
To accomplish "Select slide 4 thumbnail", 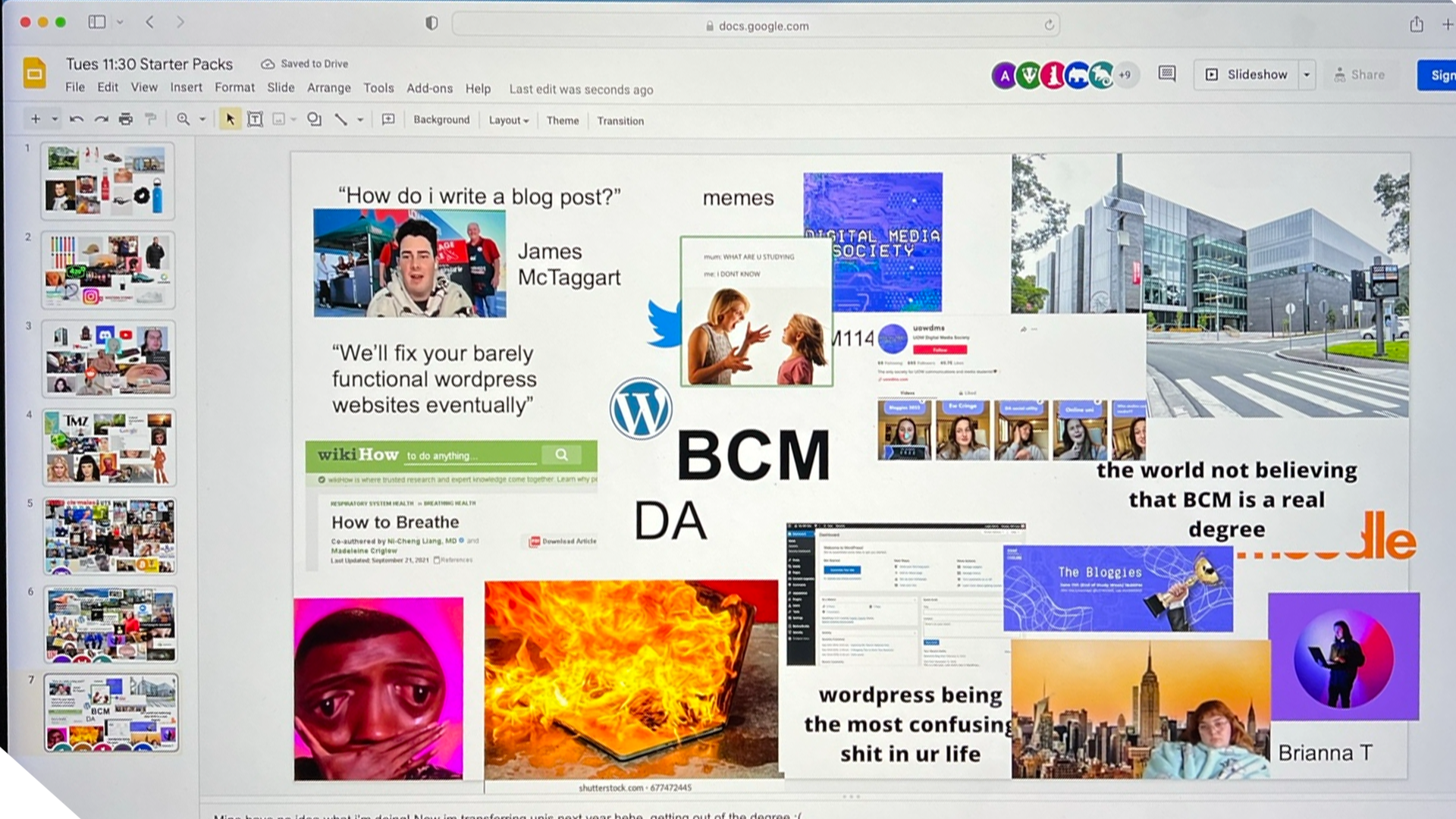I will pyautogui.click(x=109, y=447).
